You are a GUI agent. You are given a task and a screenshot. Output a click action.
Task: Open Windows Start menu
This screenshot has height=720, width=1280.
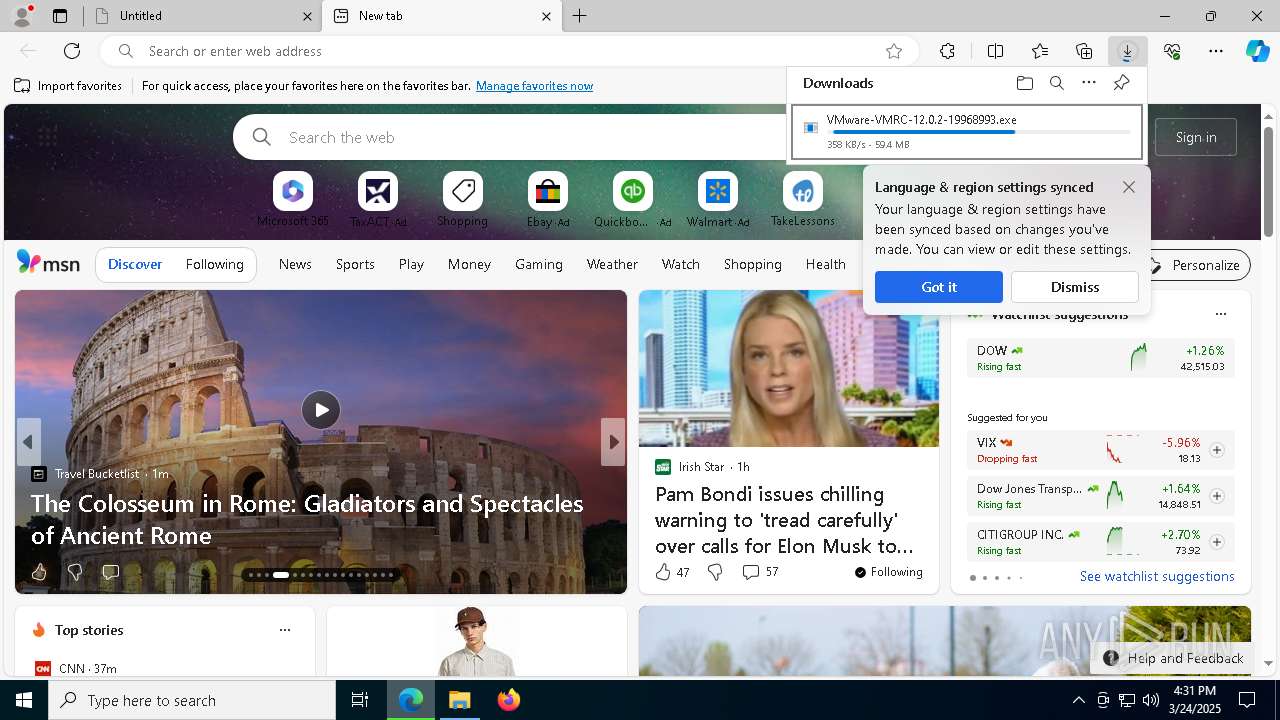pyautogui.click(x=24, y=700)
